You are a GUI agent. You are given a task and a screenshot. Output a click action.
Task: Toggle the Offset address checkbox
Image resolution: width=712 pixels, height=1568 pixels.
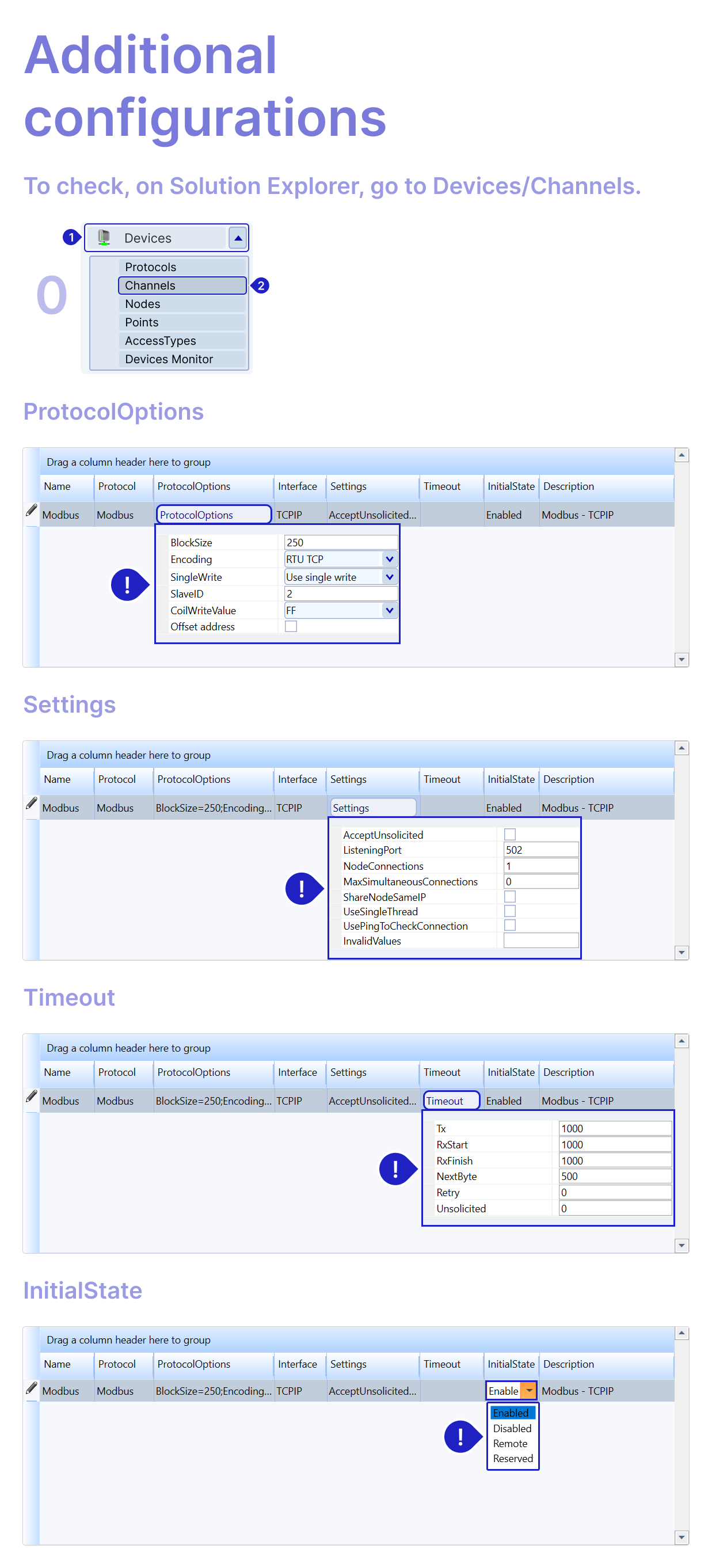291,626
